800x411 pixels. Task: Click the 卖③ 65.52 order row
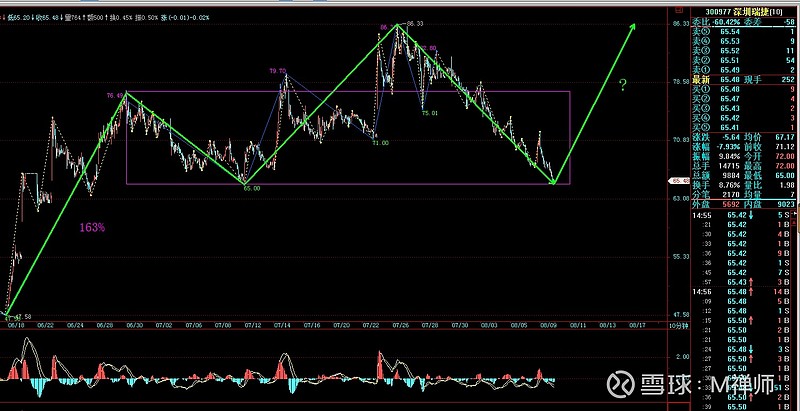[744, 51]
